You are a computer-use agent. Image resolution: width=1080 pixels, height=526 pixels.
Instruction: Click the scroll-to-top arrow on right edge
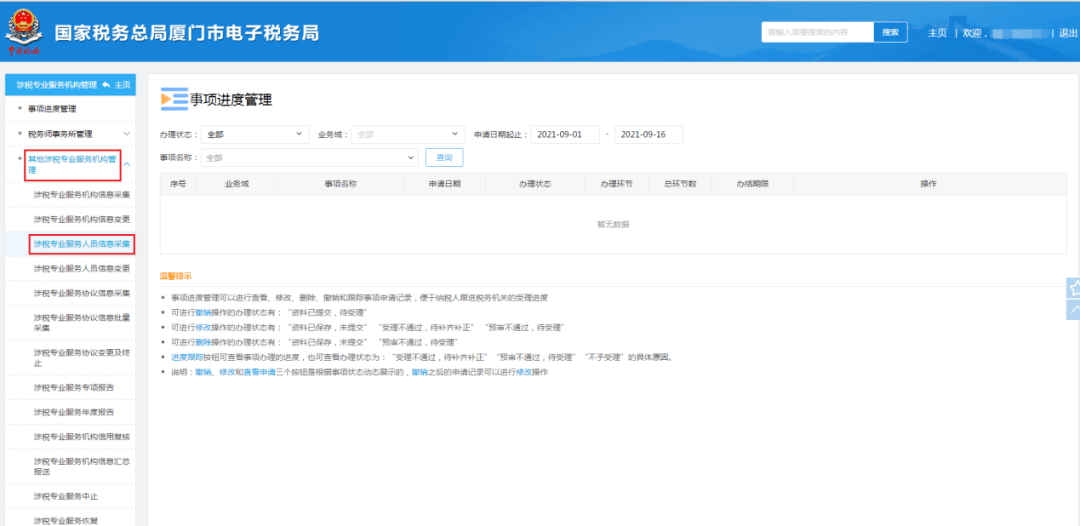pyautogui.click(x=1074, y=310)
